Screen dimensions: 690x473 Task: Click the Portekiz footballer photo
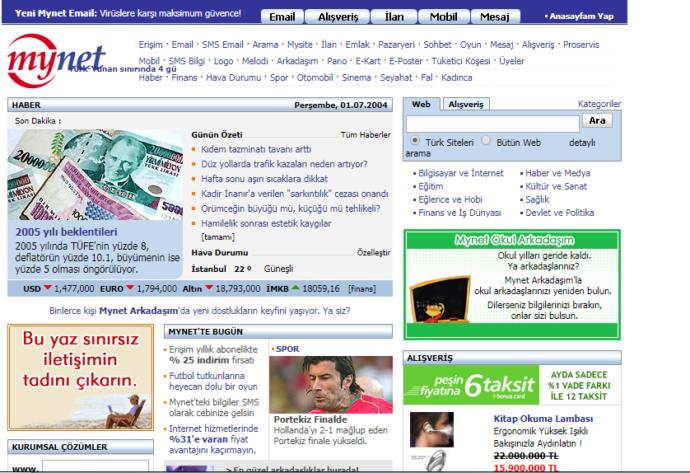[x=331, y=385]
